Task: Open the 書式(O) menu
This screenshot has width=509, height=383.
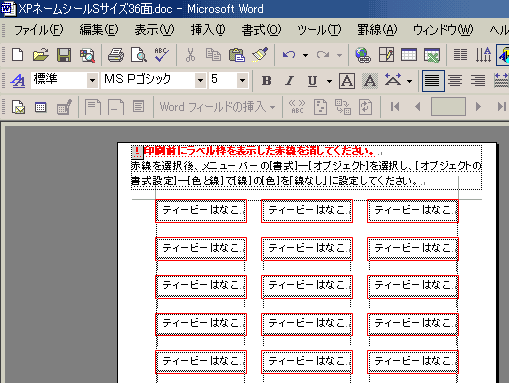Action: click(x=261, y=30)
